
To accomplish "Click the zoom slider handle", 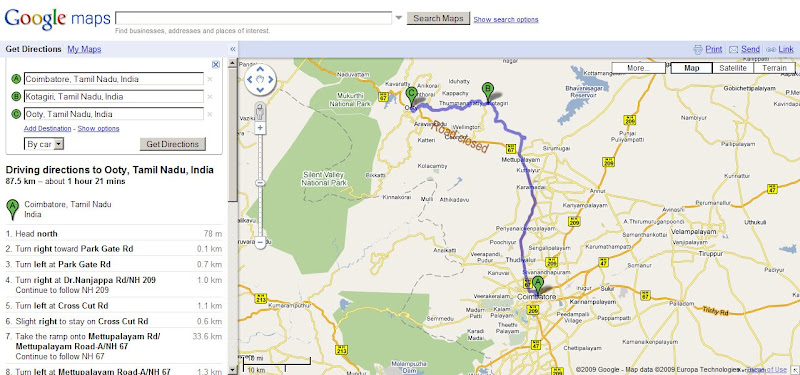I will click(260, 183).
